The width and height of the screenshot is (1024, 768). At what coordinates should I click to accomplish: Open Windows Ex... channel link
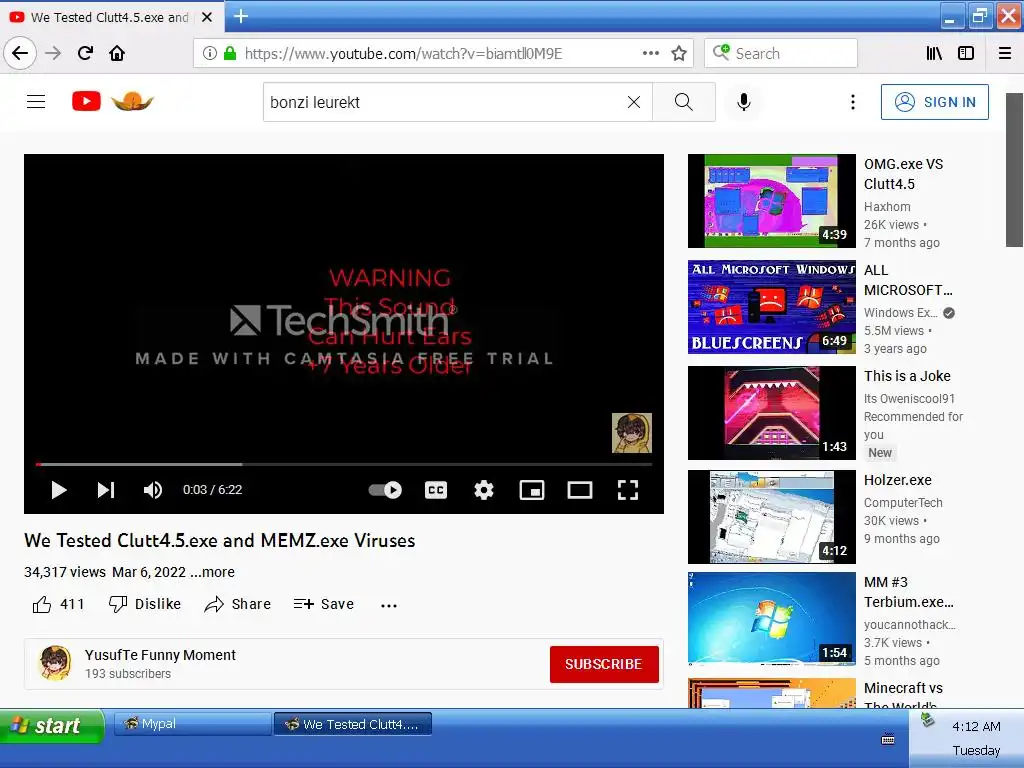[901, 313]
